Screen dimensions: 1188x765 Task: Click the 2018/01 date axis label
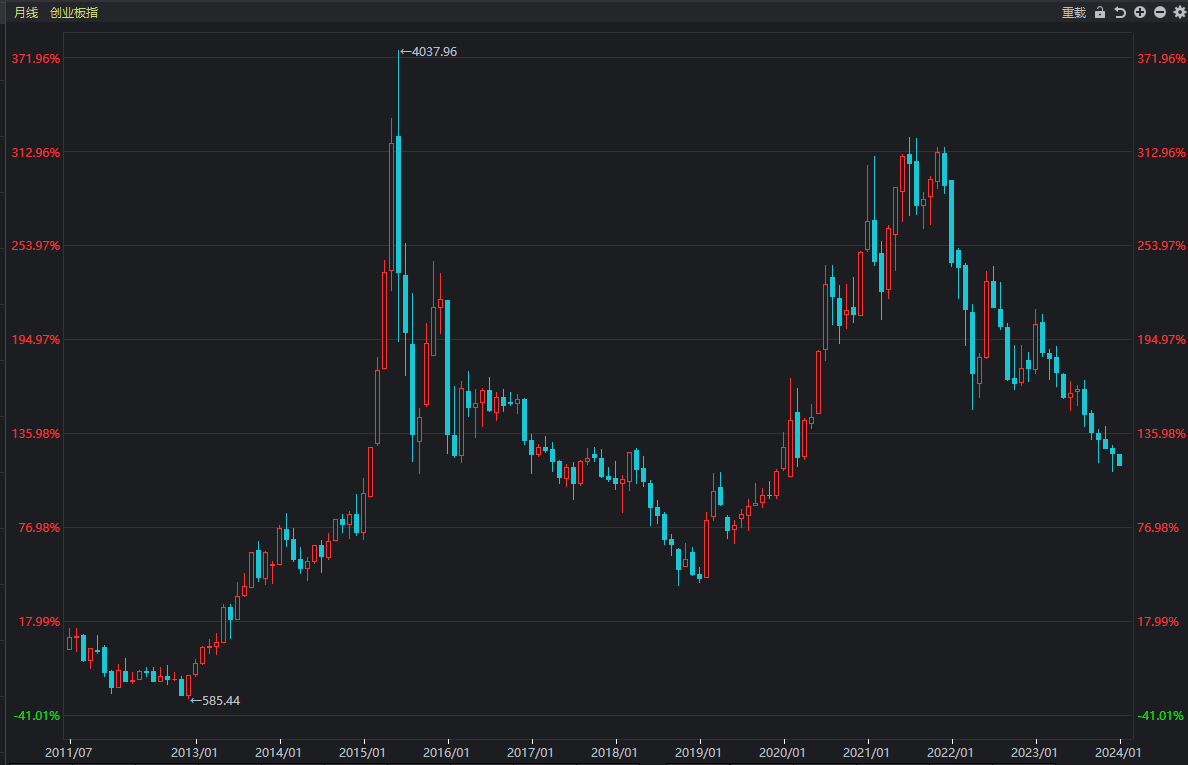(x=614, y=752)
